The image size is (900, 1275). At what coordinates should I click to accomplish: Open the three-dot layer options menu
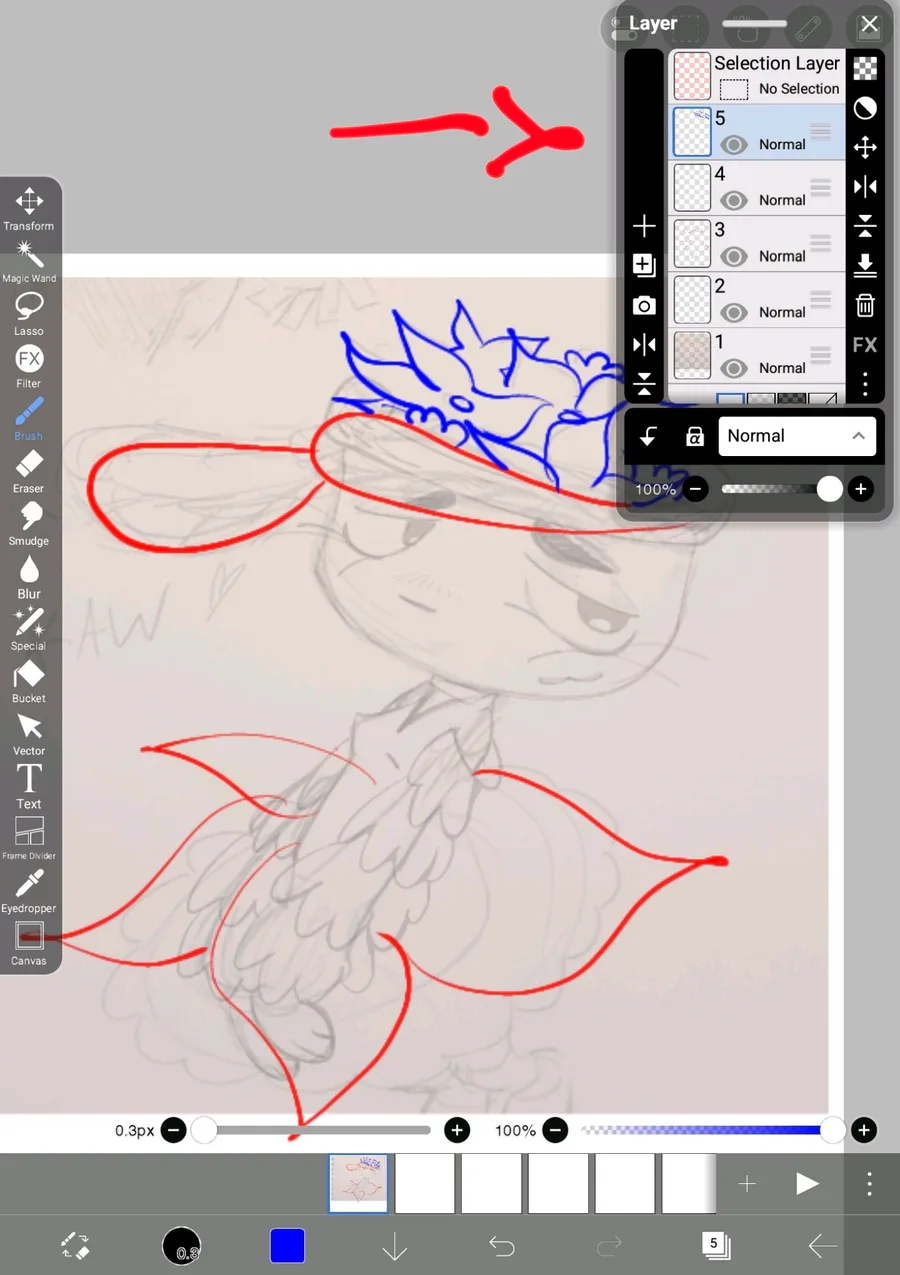(x=865, y=383)
